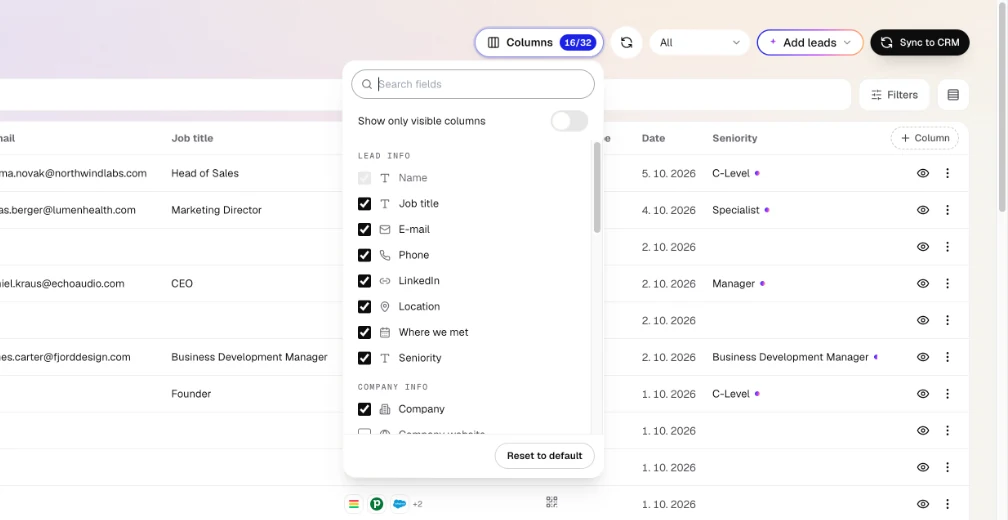Toggle Show only visible columns switch

point(570,121)
